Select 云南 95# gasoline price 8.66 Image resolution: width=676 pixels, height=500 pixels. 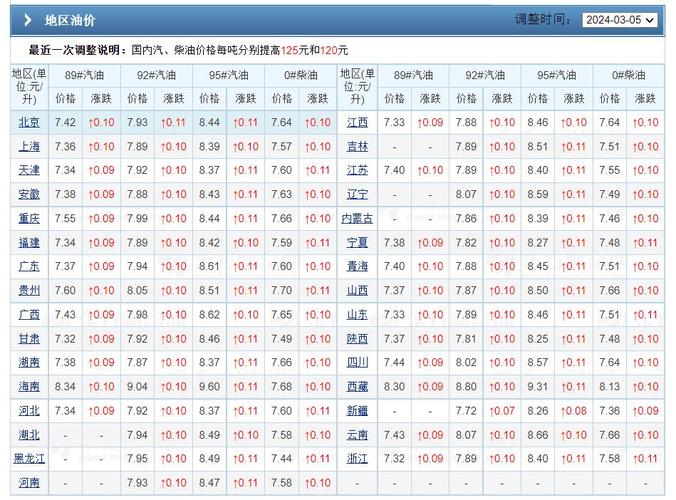click(538, 435)
